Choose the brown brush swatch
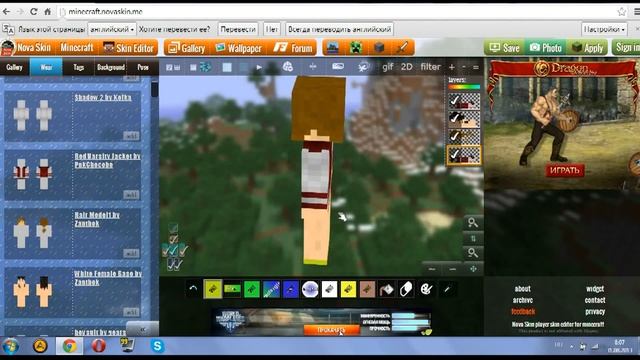Viewport: 640px width, 360px height. point(367,289)
